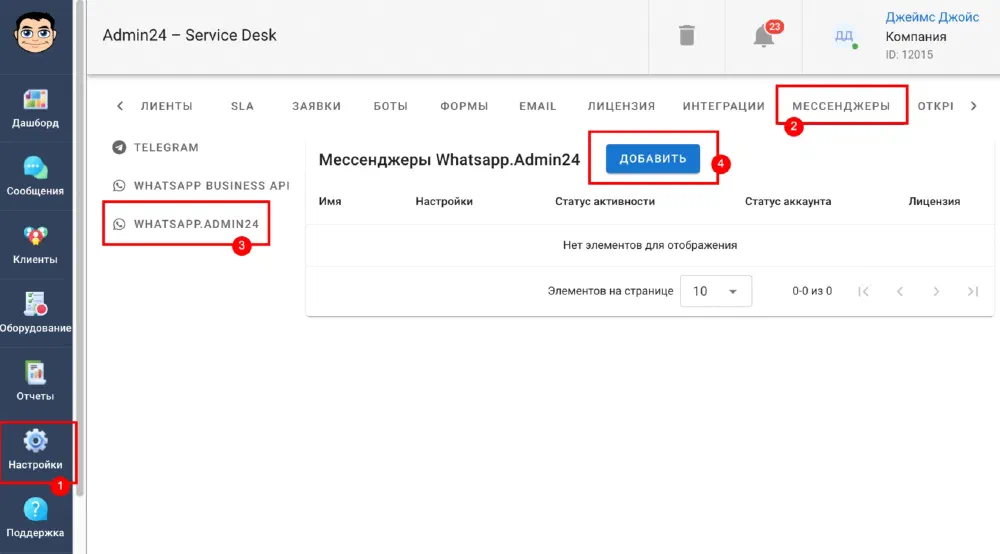
Task: Open Оборудование equipment section
Action: pyautogui.click(x=35, y=313)
